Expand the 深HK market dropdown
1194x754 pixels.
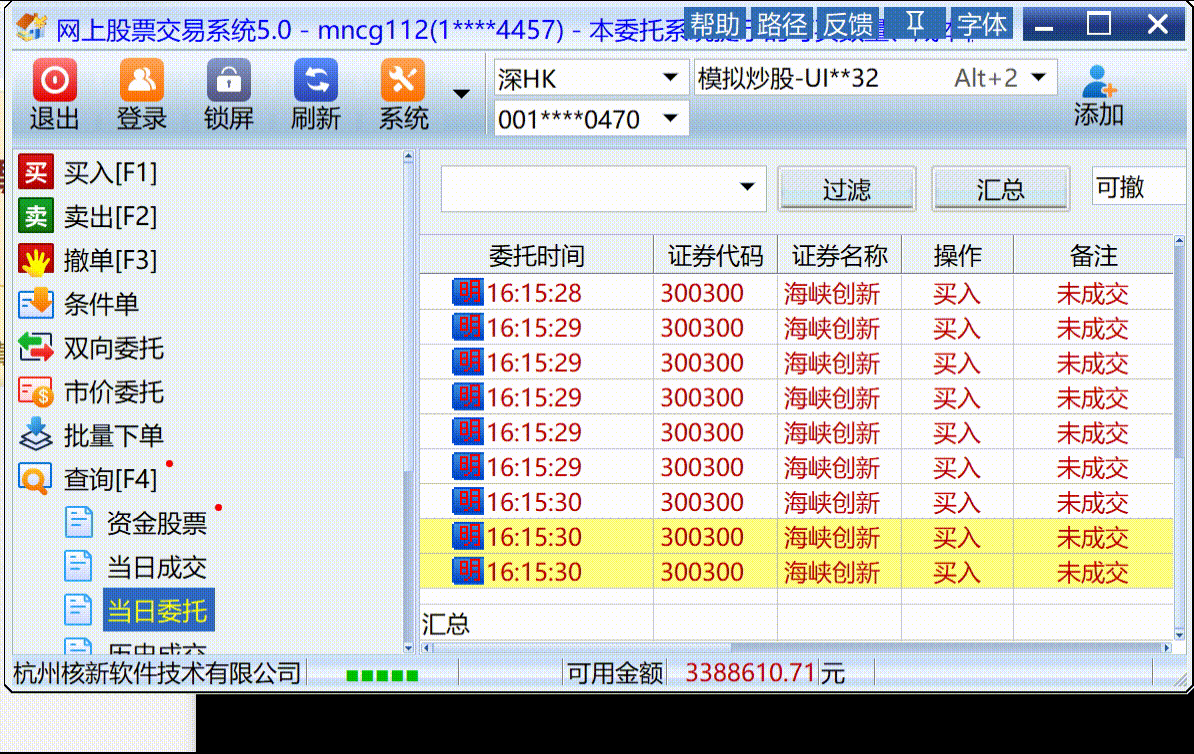[x=591, y=78]
